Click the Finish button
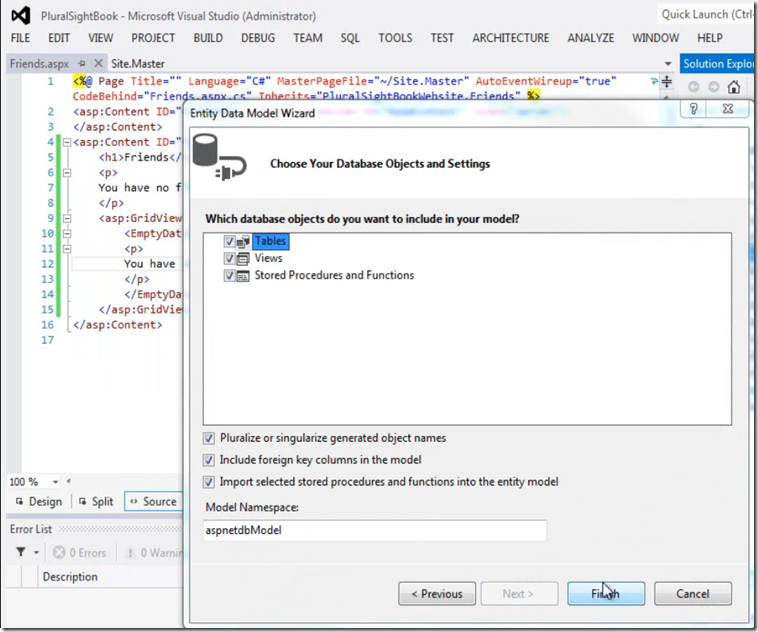758x632 pixels. tap(606, 593)
